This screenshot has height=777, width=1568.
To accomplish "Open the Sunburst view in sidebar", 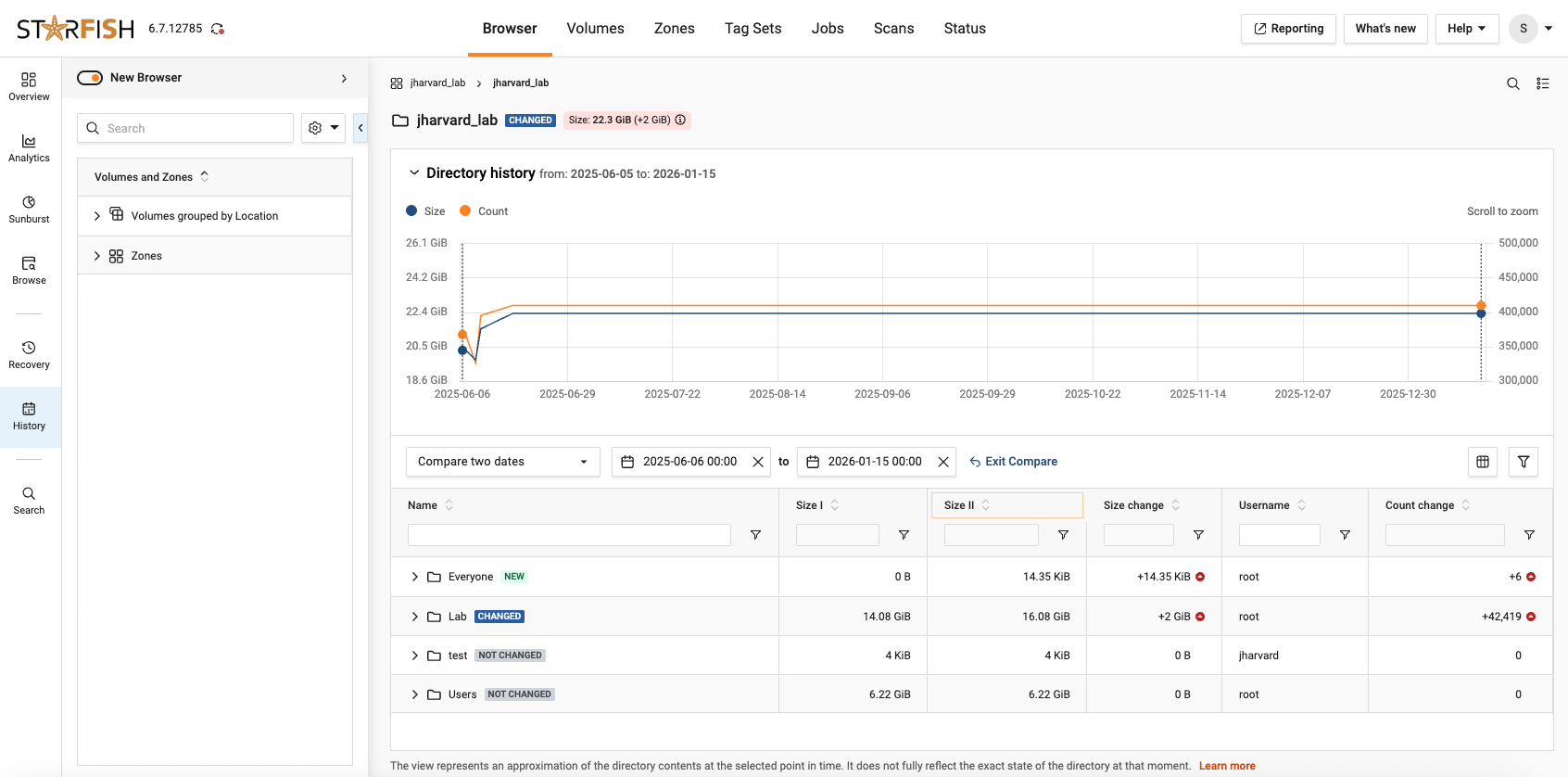I will tap(29, 210).
